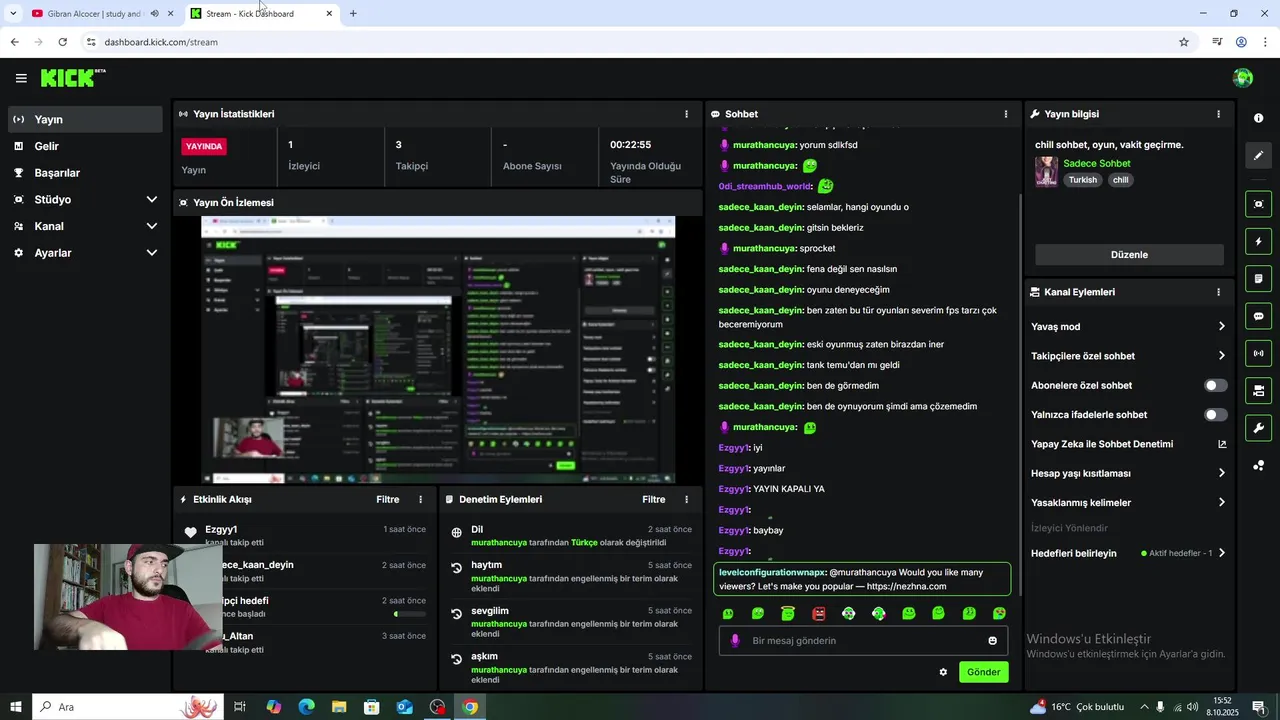Open Hesap yaşı kısıtlaması options arrow
1280x720 pixels.
pos(1221,473)
